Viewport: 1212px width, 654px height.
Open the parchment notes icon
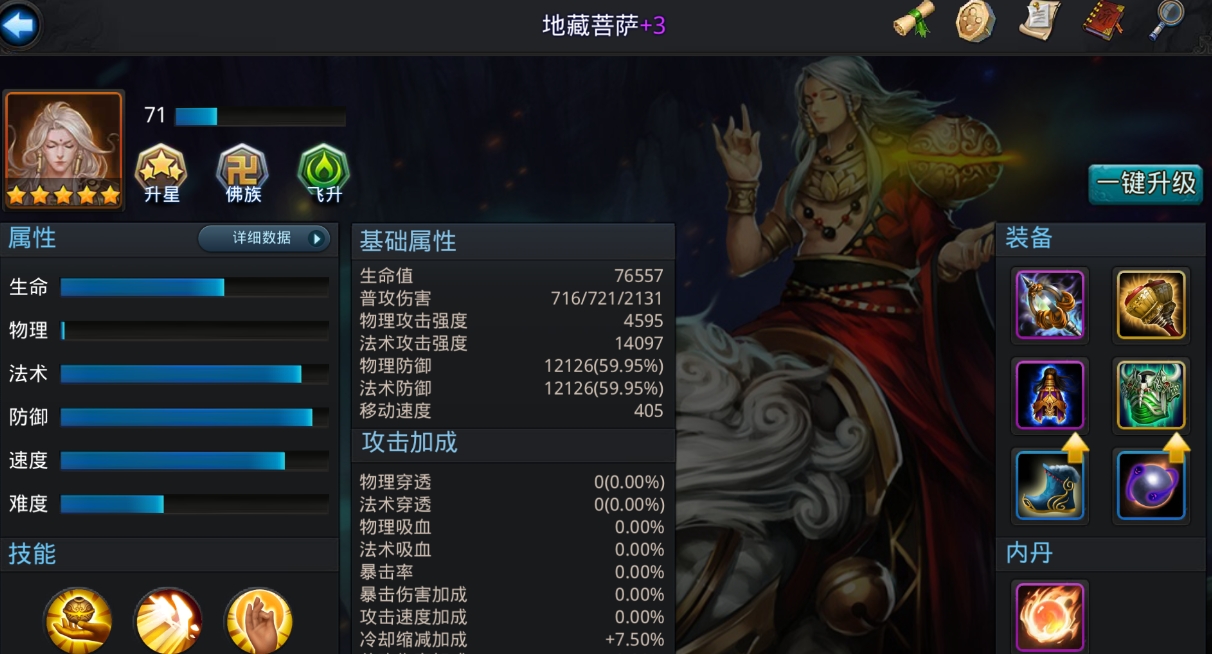[1040, 20]
